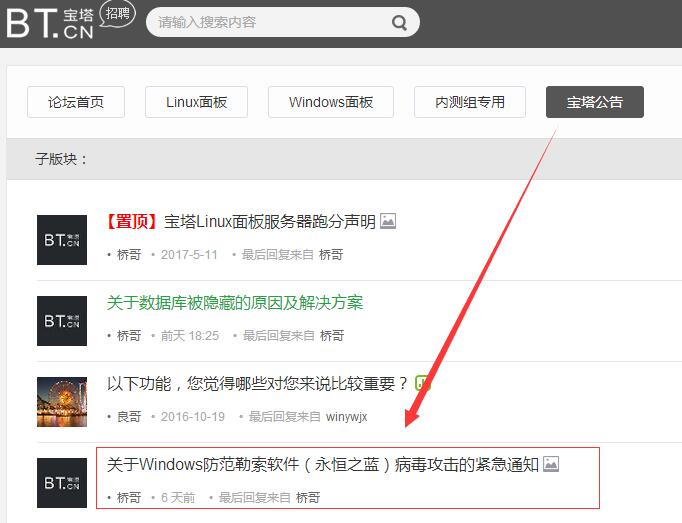682x523 pixels.
Task: Click the search magnifier icon
Action: pos(399,22)
